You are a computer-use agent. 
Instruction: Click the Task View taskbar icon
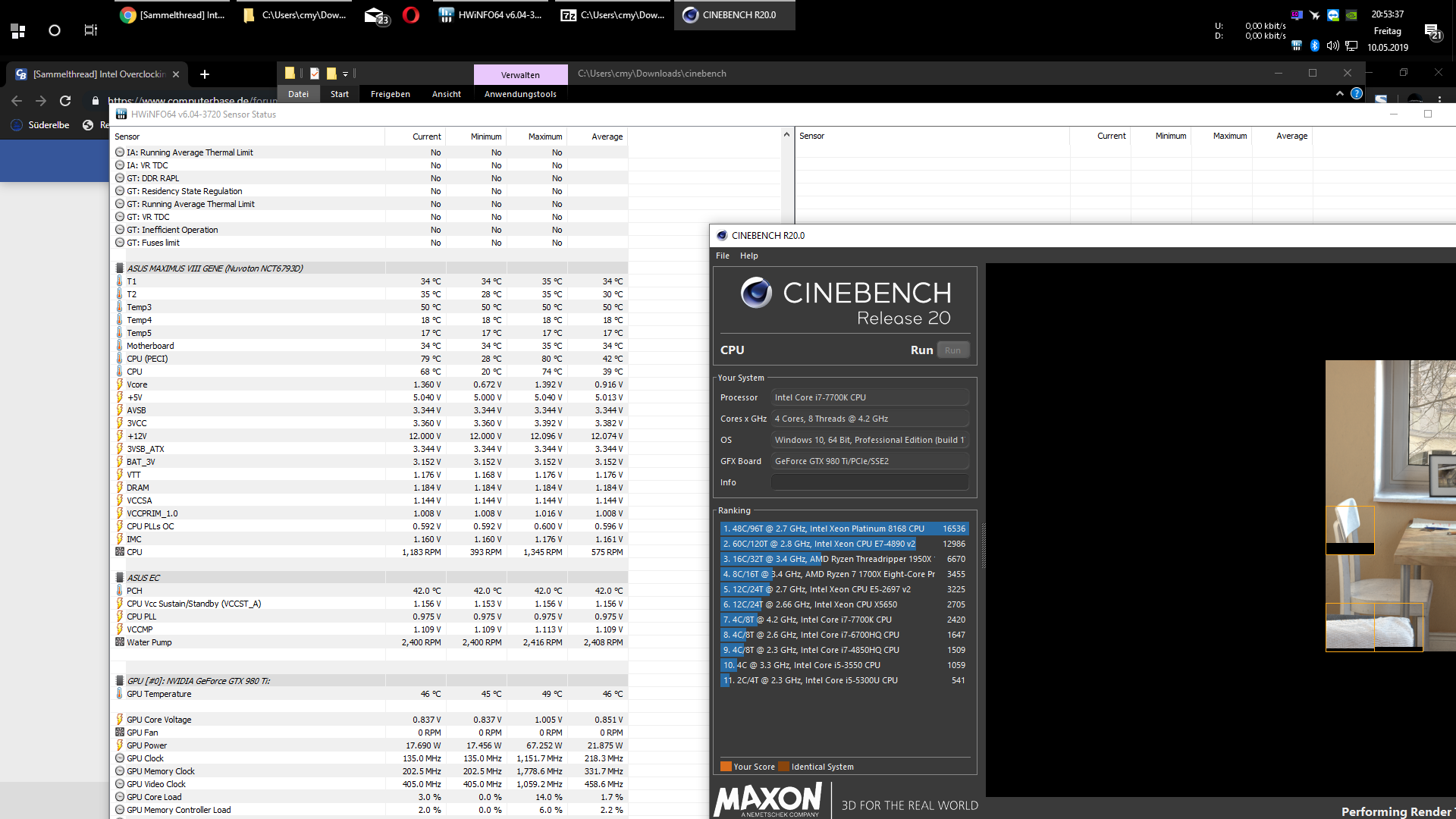[90, 30]
